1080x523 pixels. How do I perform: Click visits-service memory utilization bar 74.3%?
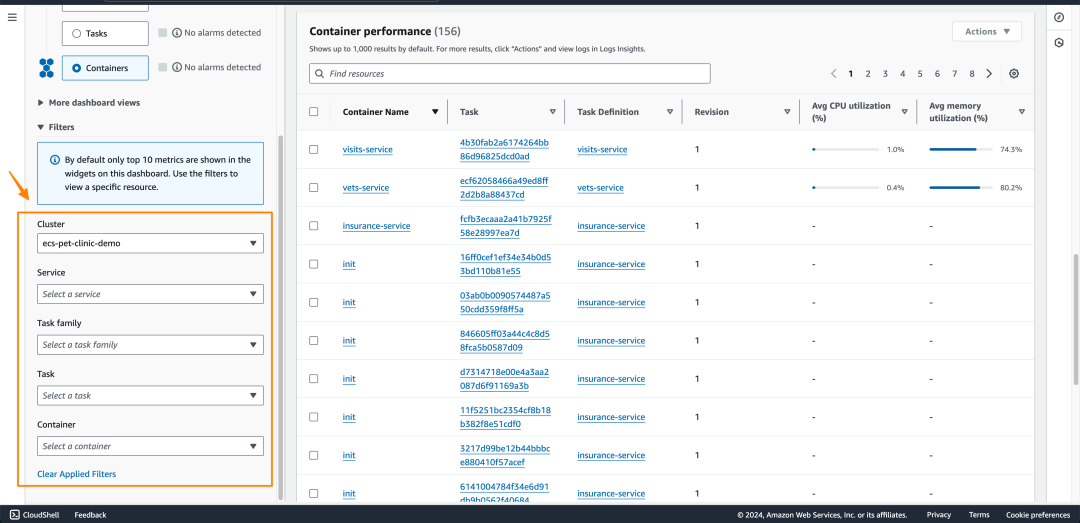[x=962, y=150]
